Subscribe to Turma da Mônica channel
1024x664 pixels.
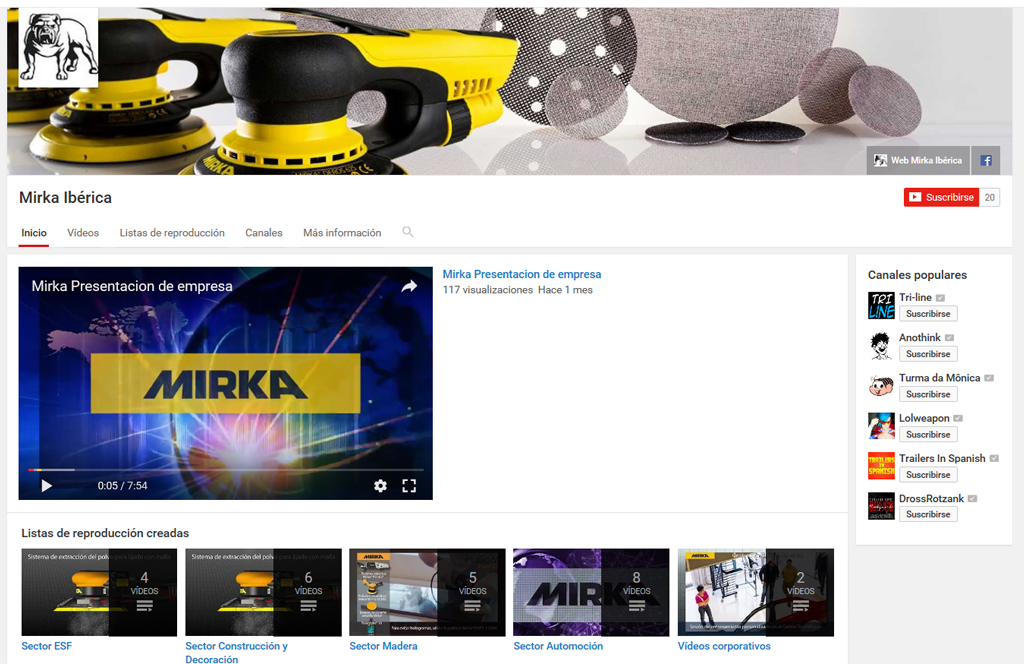click(928, 394)
